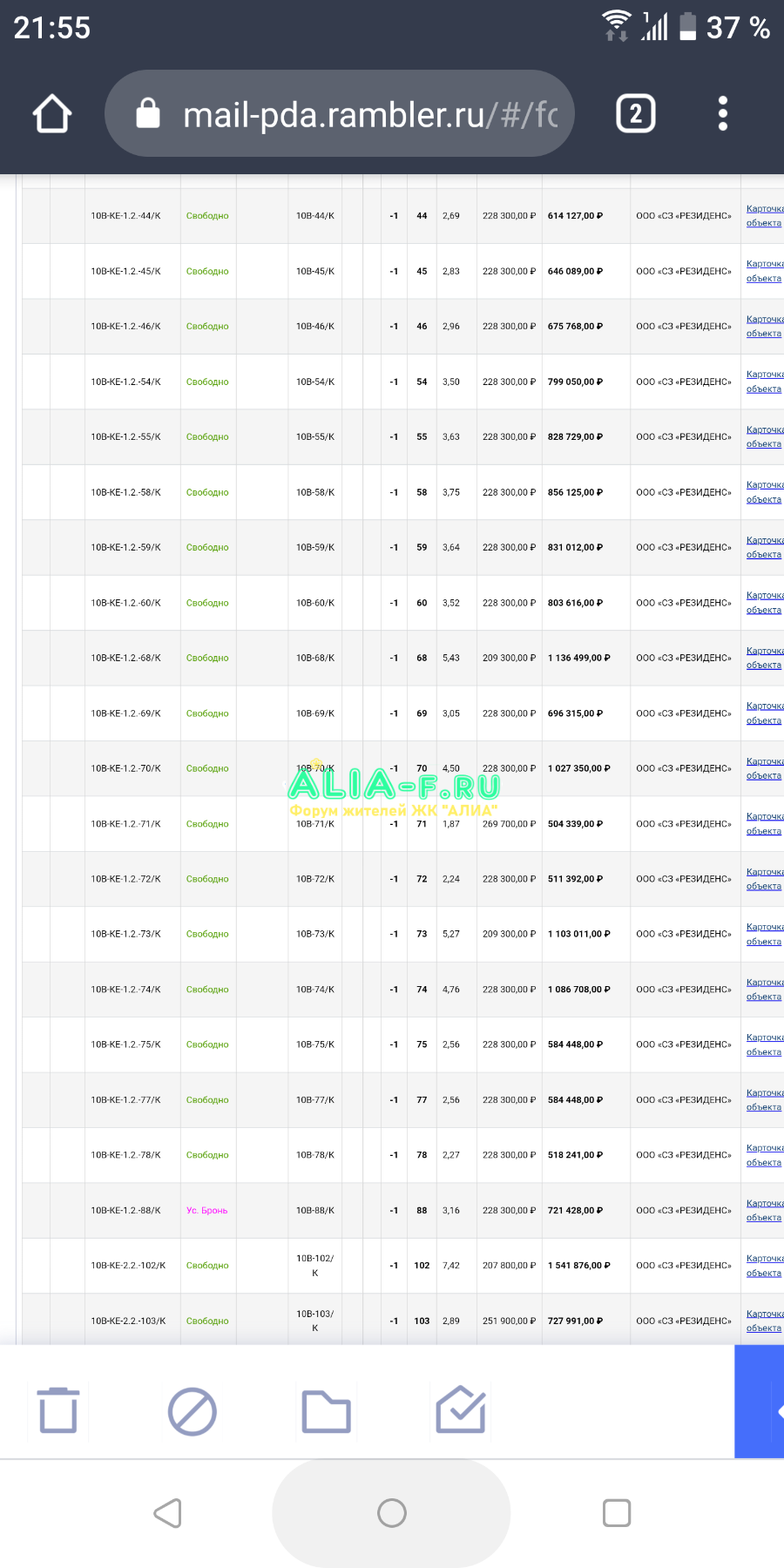Tap Свободно status in row 10В-58/К
Image resolution: width=784 pixels, height=1568 pixels.
pos(207,492)
